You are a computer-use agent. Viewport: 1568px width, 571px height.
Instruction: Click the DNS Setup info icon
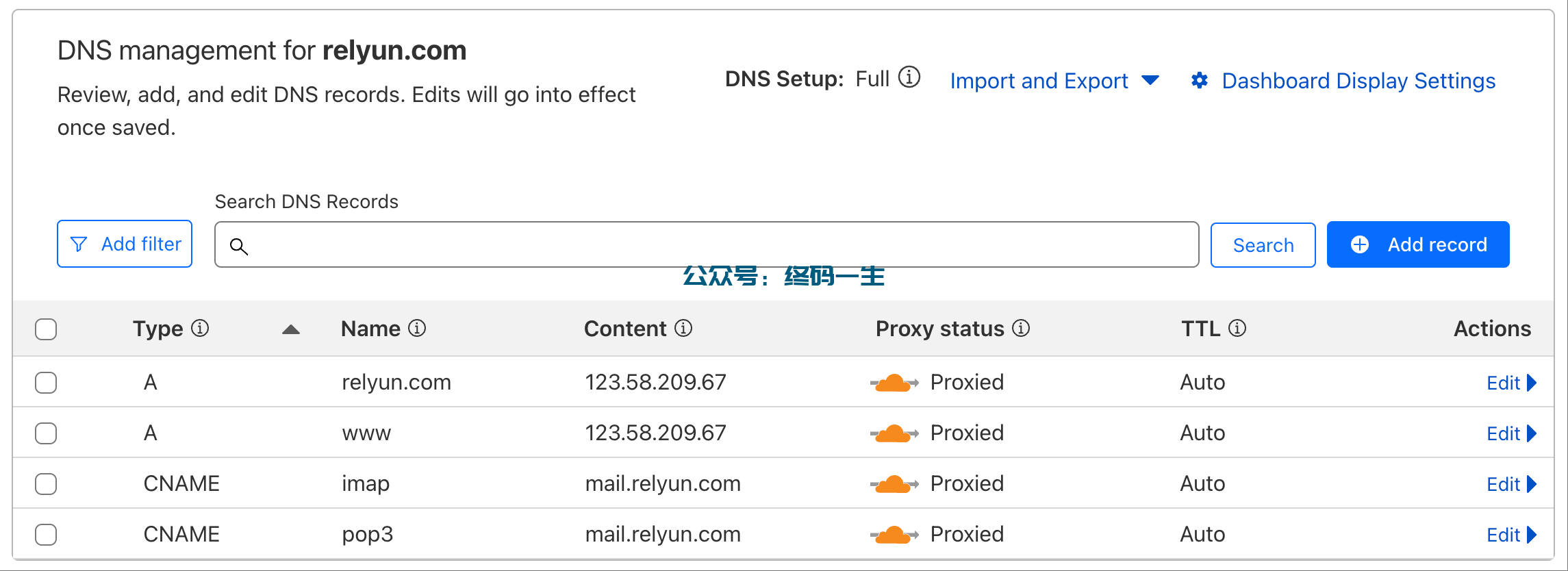(x=909, y=77)
